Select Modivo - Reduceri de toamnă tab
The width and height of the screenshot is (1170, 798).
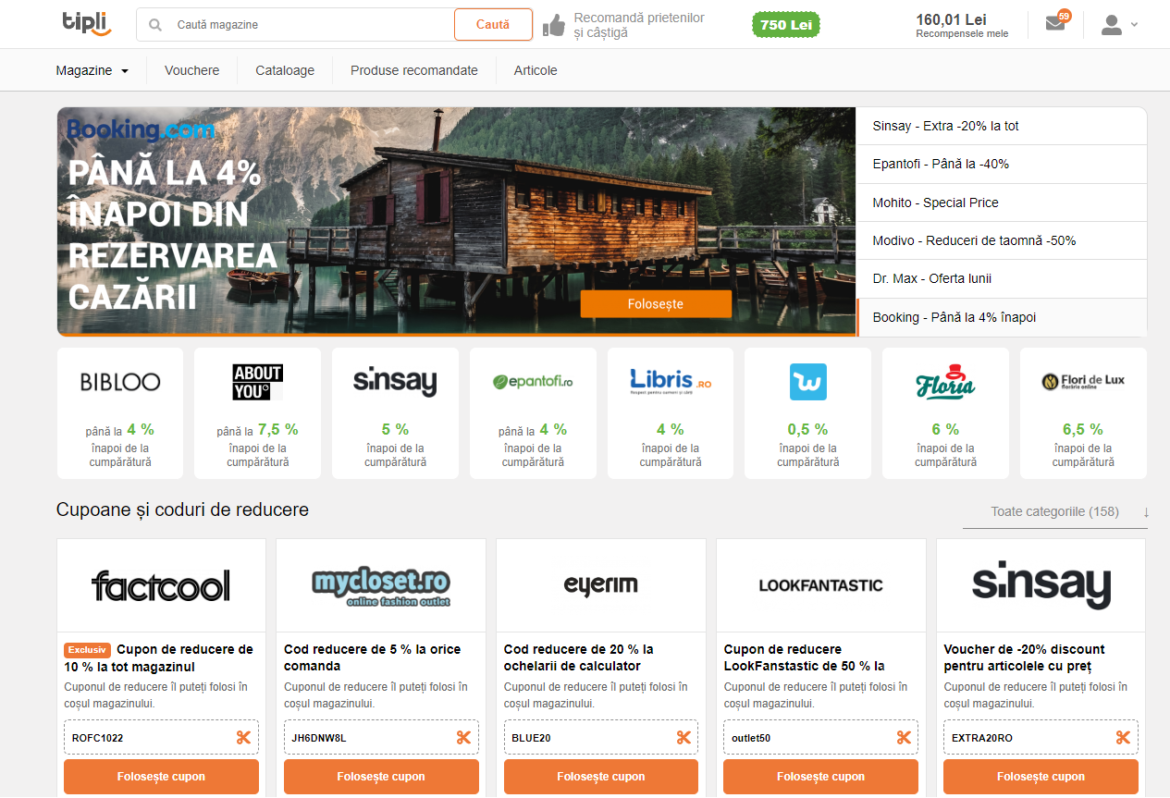pyautogui.click(x=1002, y=241)
